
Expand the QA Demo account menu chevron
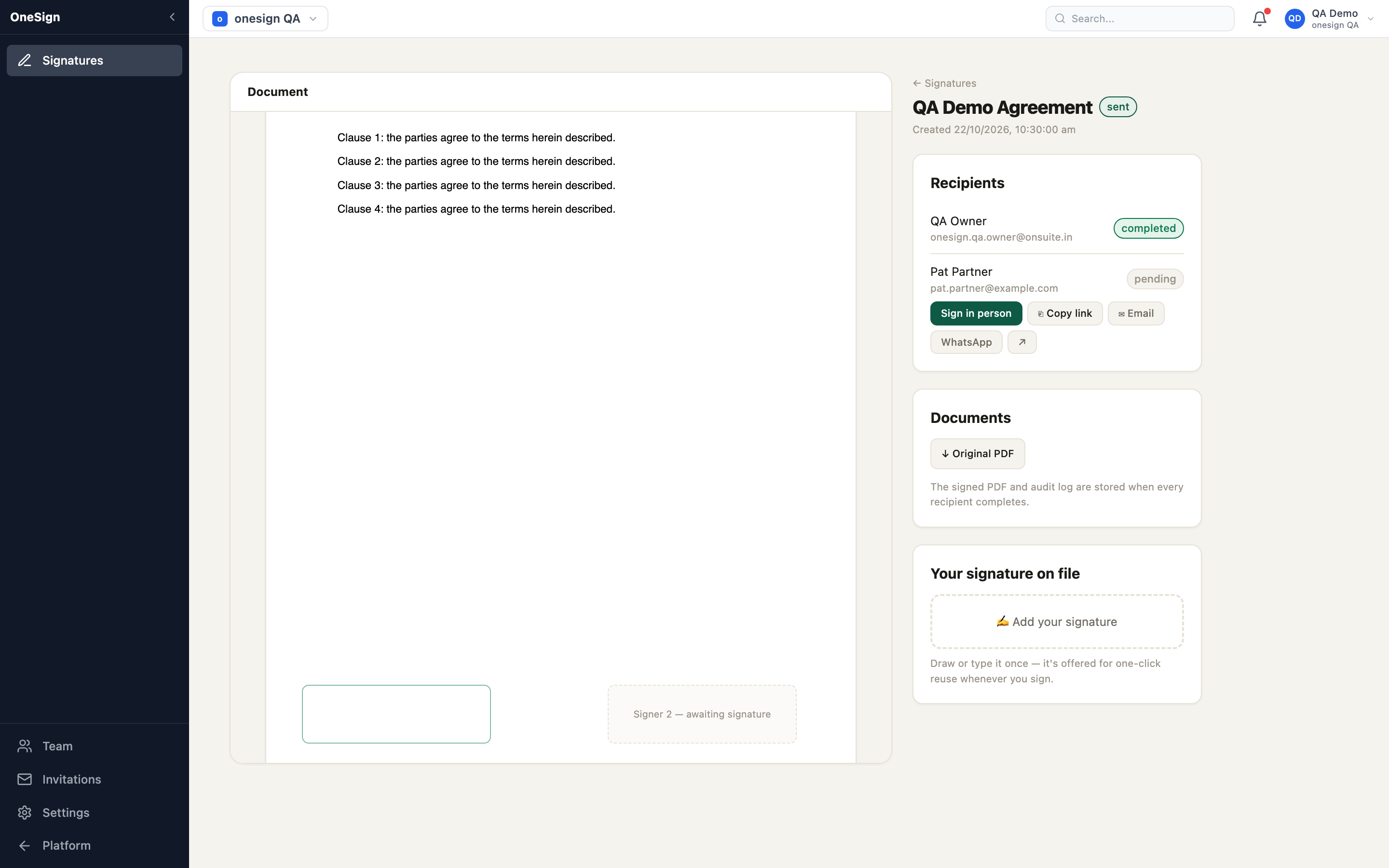[x=1371, y=18]
